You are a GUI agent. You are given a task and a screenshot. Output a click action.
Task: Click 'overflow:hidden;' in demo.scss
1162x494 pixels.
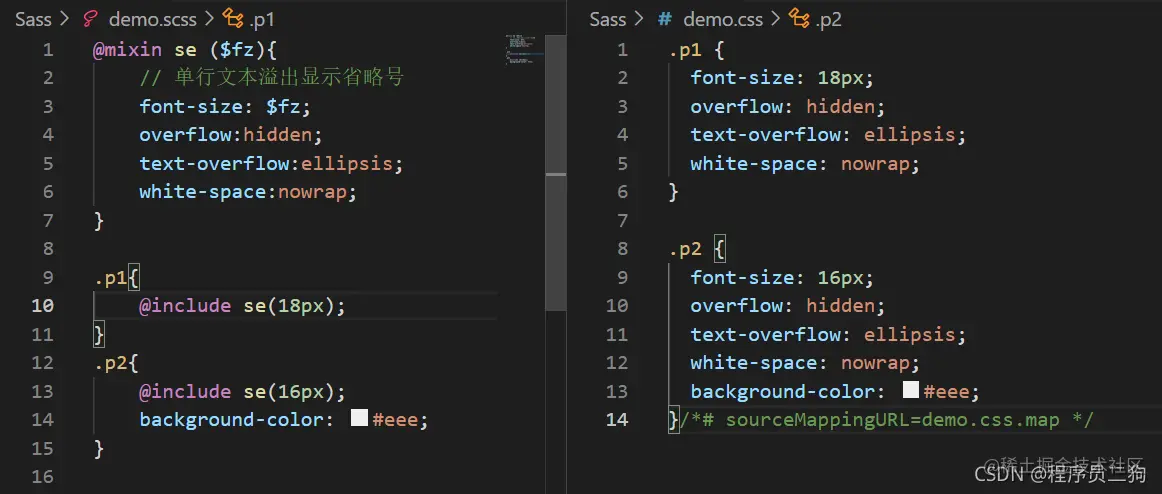(x=231, y=135)
